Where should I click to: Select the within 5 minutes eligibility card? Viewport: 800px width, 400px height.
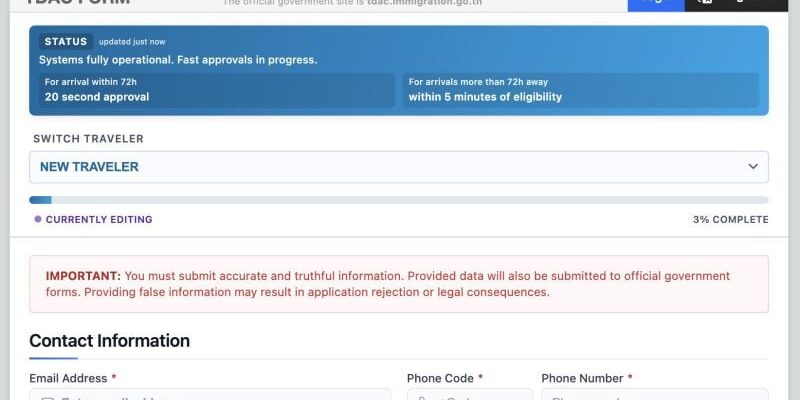pyautogui.click(x=581, y=90)
